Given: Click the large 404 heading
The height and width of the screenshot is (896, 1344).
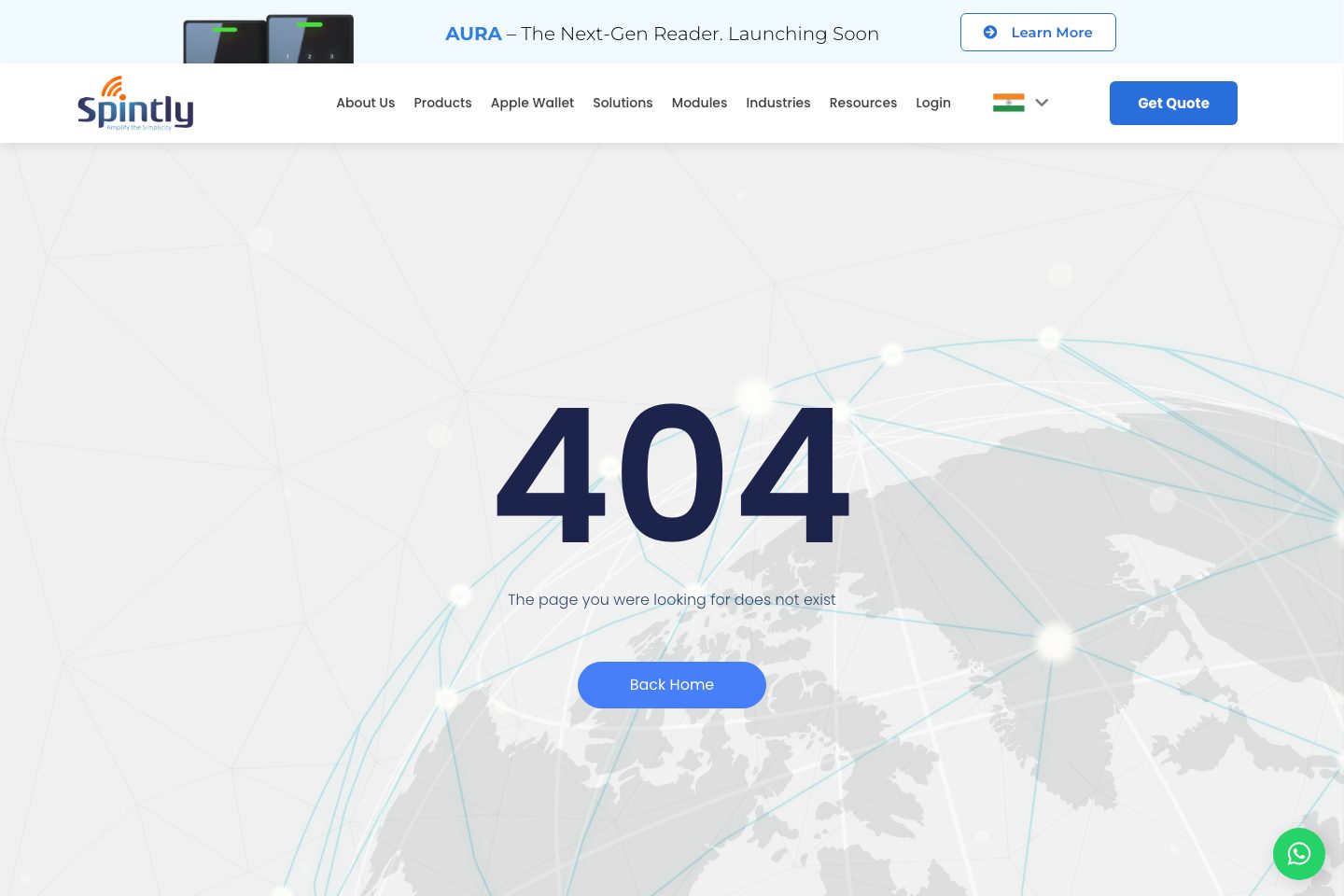Looking at the screenshot, I should coord(672,473).
